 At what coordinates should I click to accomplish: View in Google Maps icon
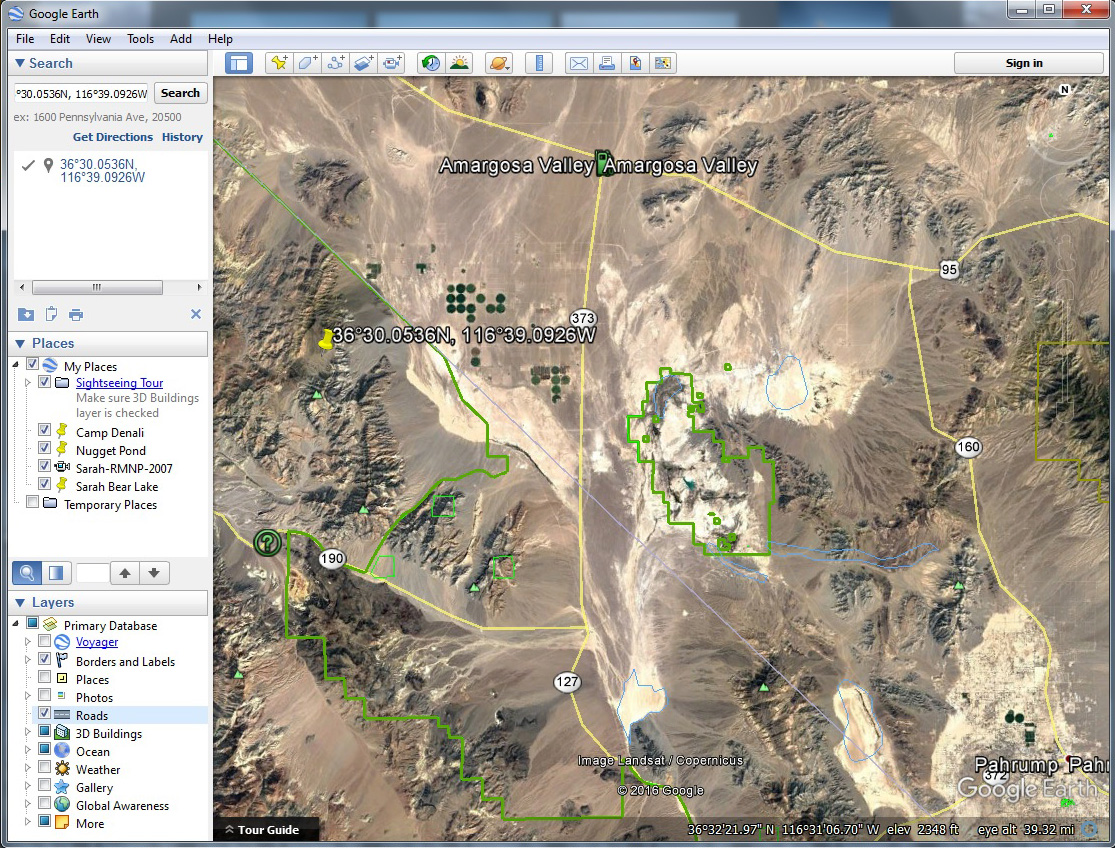tap(663, 63)
